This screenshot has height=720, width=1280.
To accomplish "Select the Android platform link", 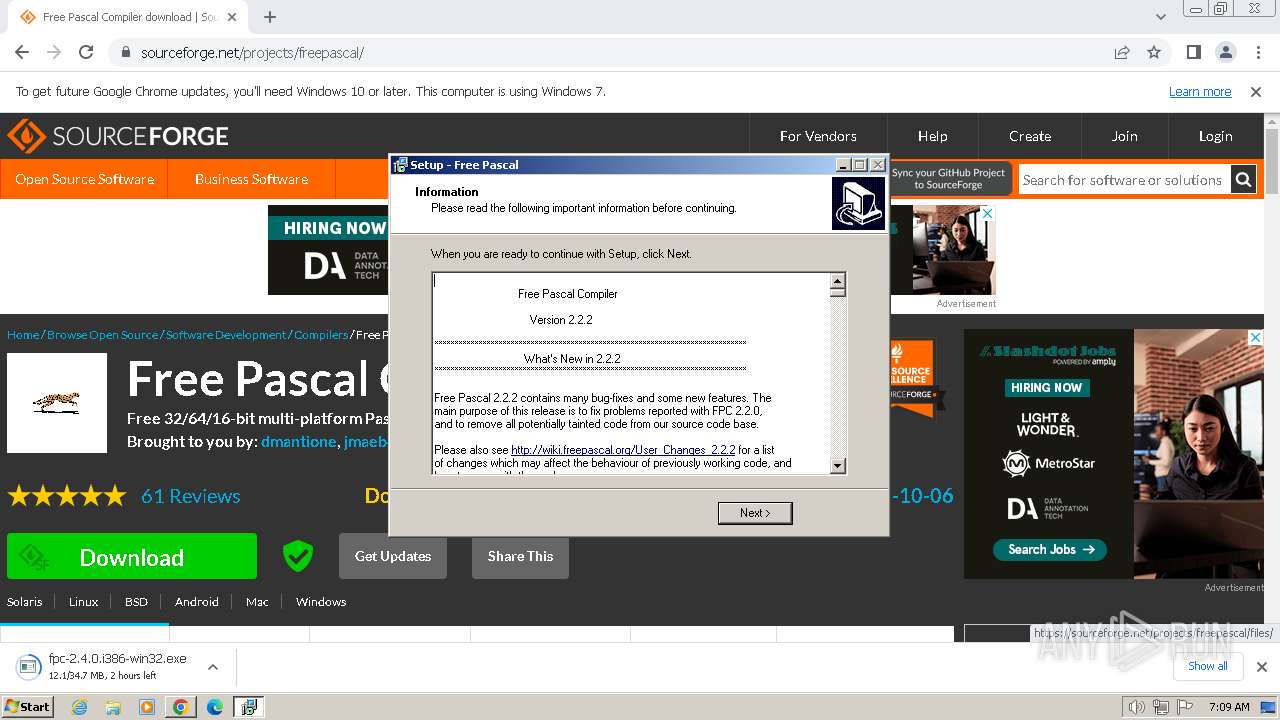I will pyautogui.click(x=197, y=602).
